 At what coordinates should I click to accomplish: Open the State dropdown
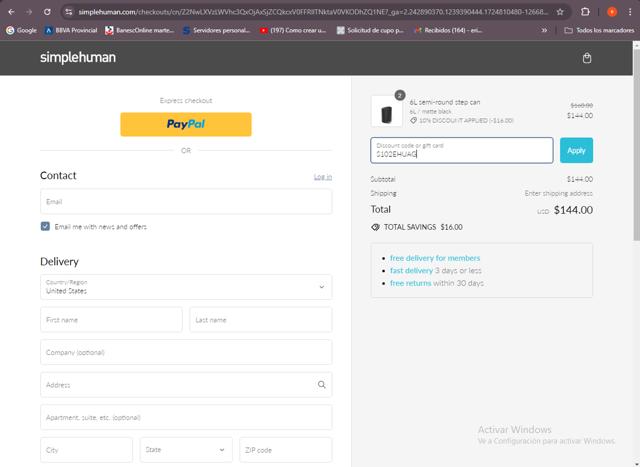click(186, 450)
